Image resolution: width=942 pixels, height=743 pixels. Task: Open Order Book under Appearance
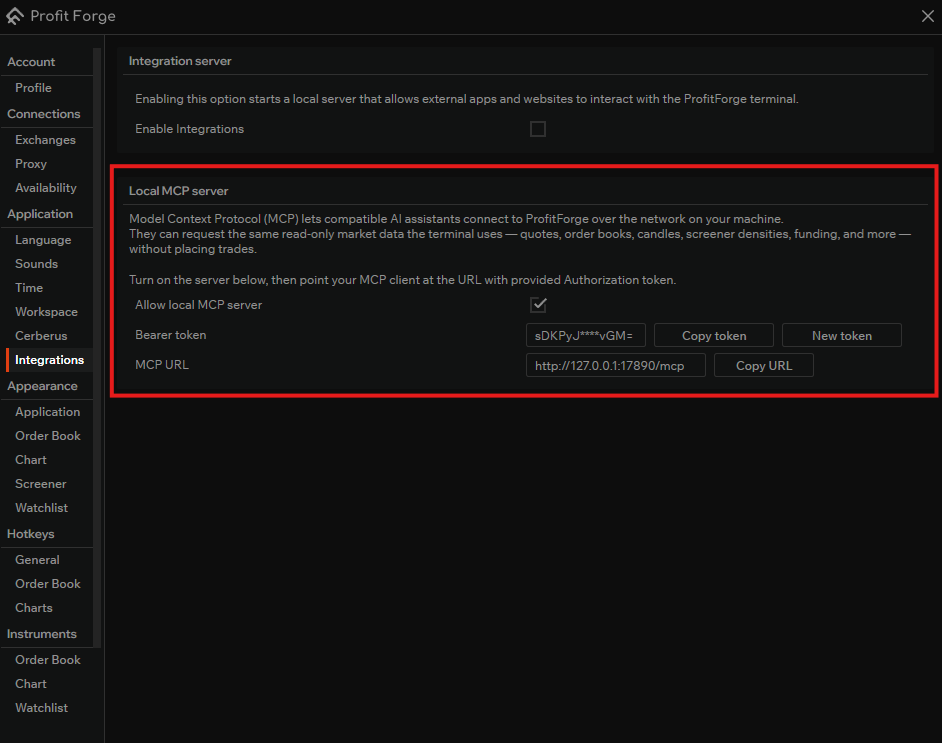[x=47, y=436]
